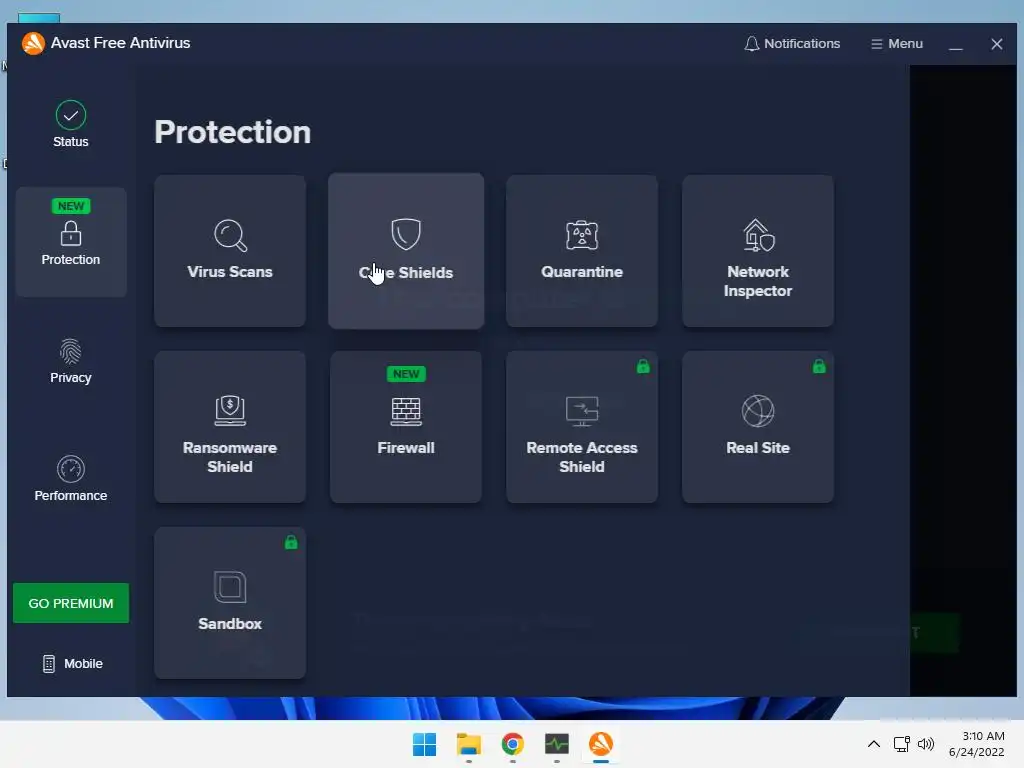Open the Firewall tile
Image resolution: width=1024 pixels, height=768 pixels.
406,427
